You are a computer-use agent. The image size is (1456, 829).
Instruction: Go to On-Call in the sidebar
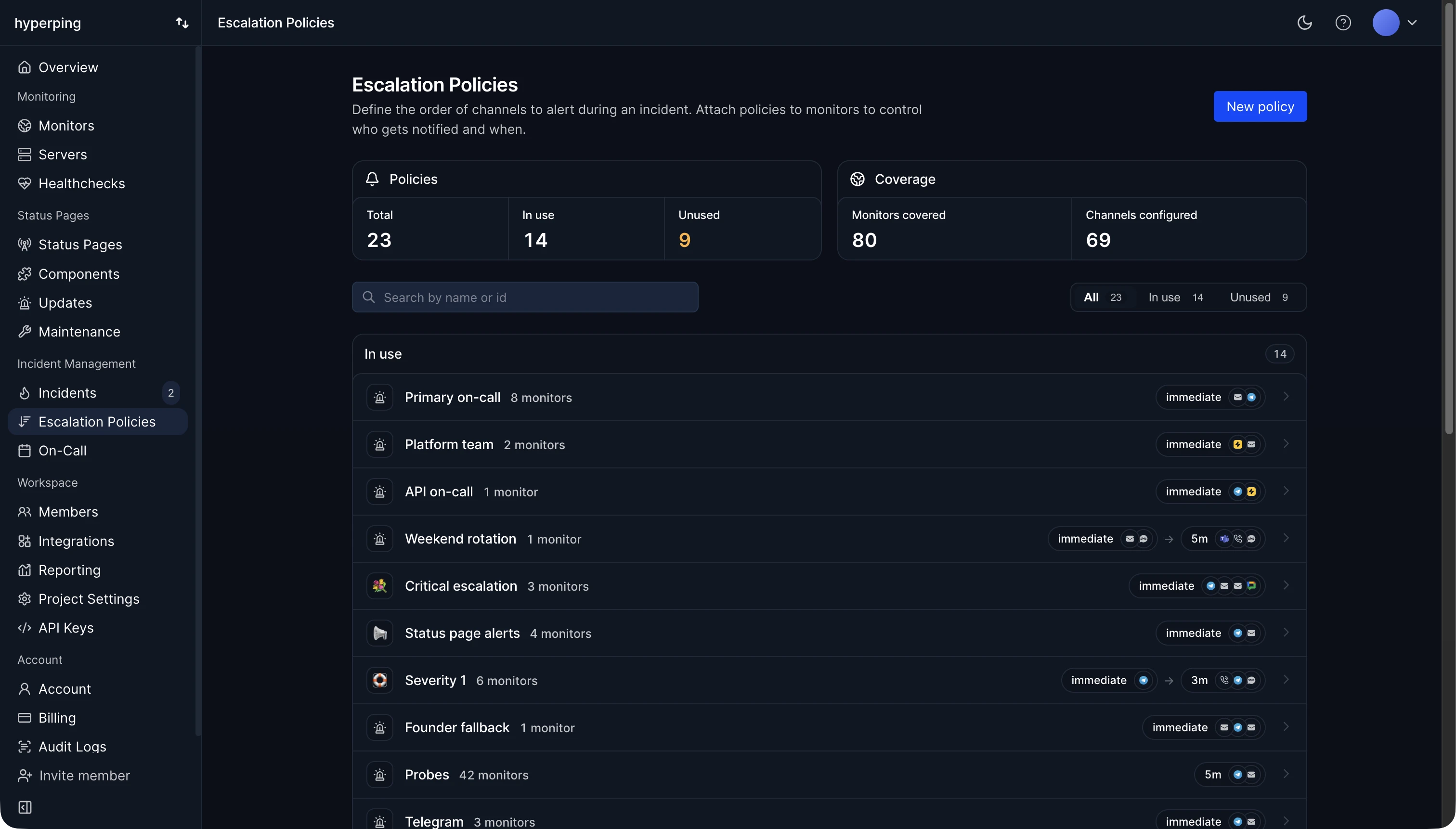point(97,451)
